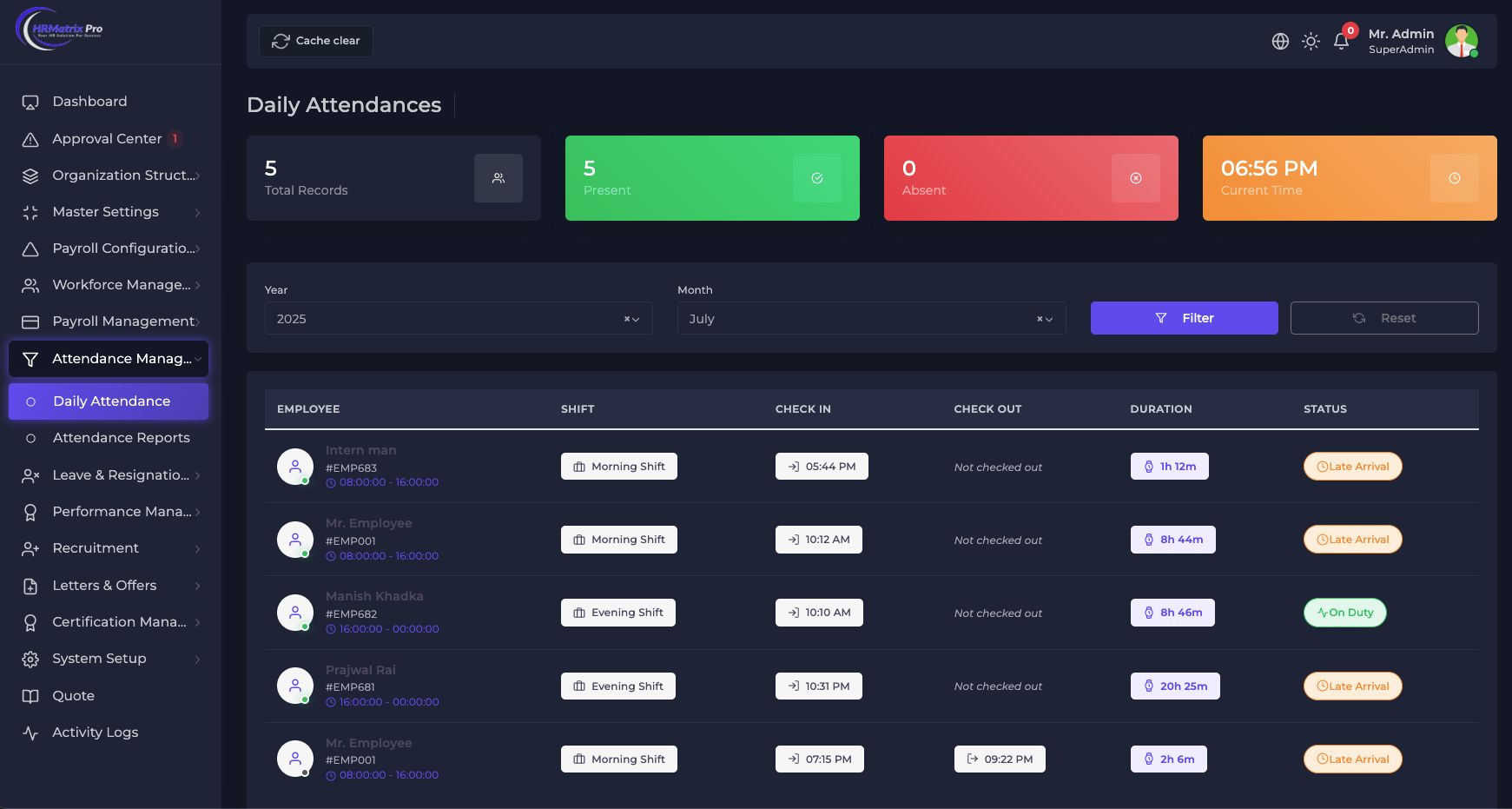1512x809 pixels.
Task: Go to Dashboard in sidebar
Action: pyautogui.click(x=110, y=102)
